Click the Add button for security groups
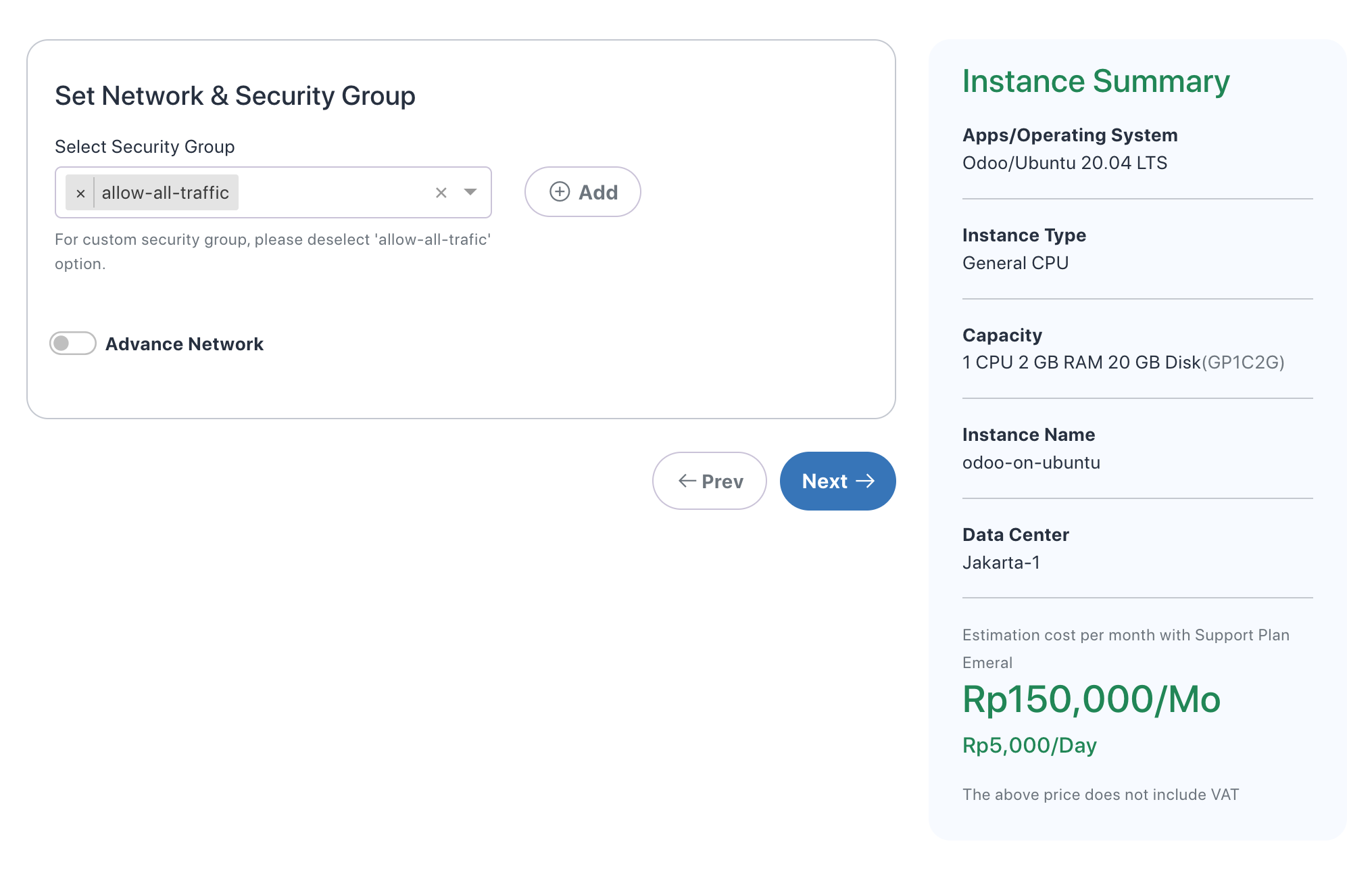The height and width of the screenshot is (875, 1372). 582,192
